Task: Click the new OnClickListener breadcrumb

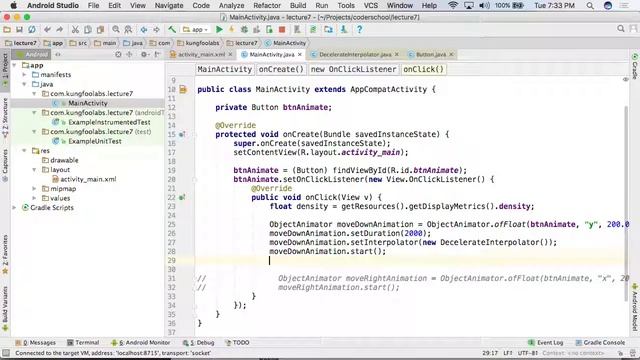Action: click(x=353, y=69)
